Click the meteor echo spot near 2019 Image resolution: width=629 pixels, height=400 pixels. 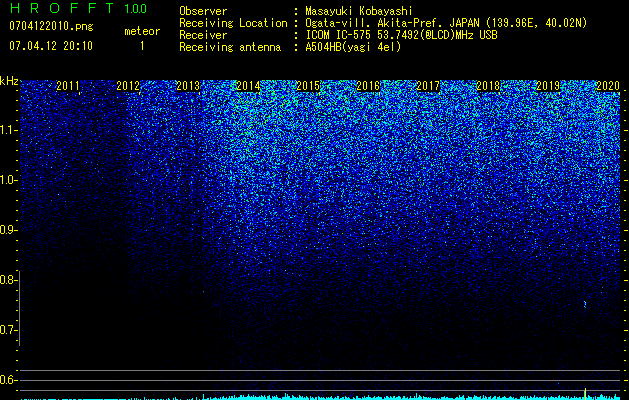point(584,304)
